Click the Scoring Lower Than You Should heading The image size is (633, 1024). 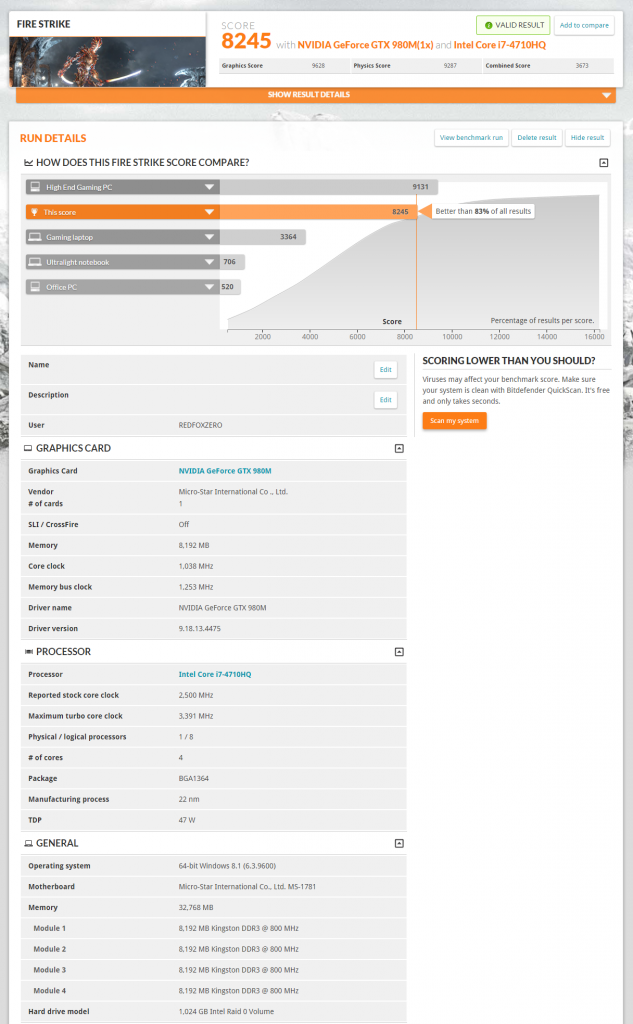(x=509, y=360)
